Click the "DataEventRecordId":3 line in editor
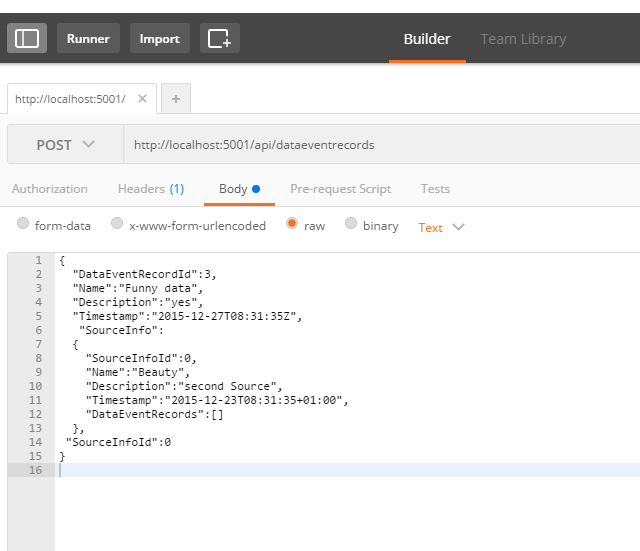The width and height of the screenshot is (640, 551). (x=144, y=274)
